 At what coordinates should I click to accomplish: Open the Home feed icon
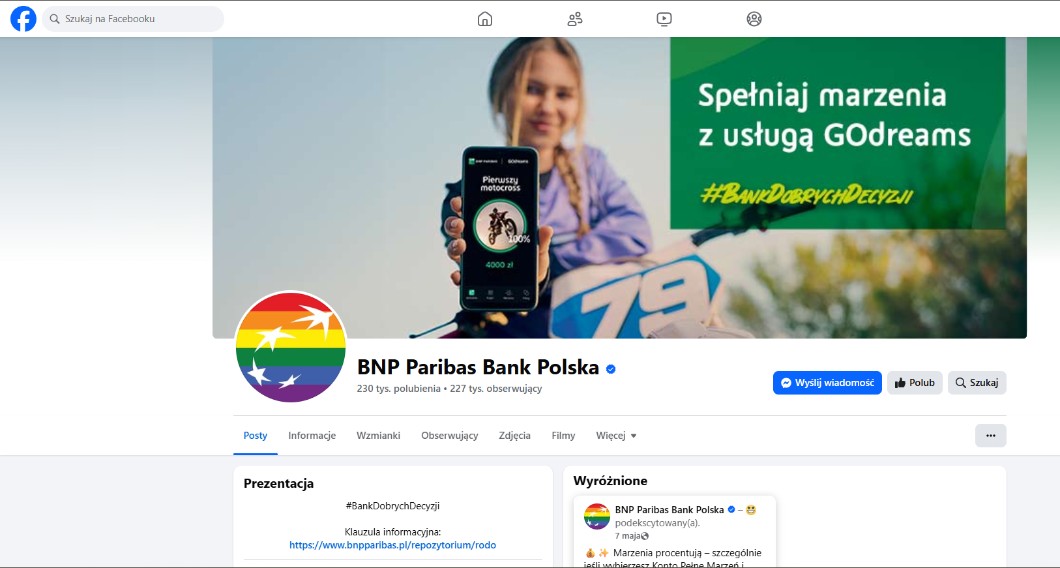coord(485,19)
